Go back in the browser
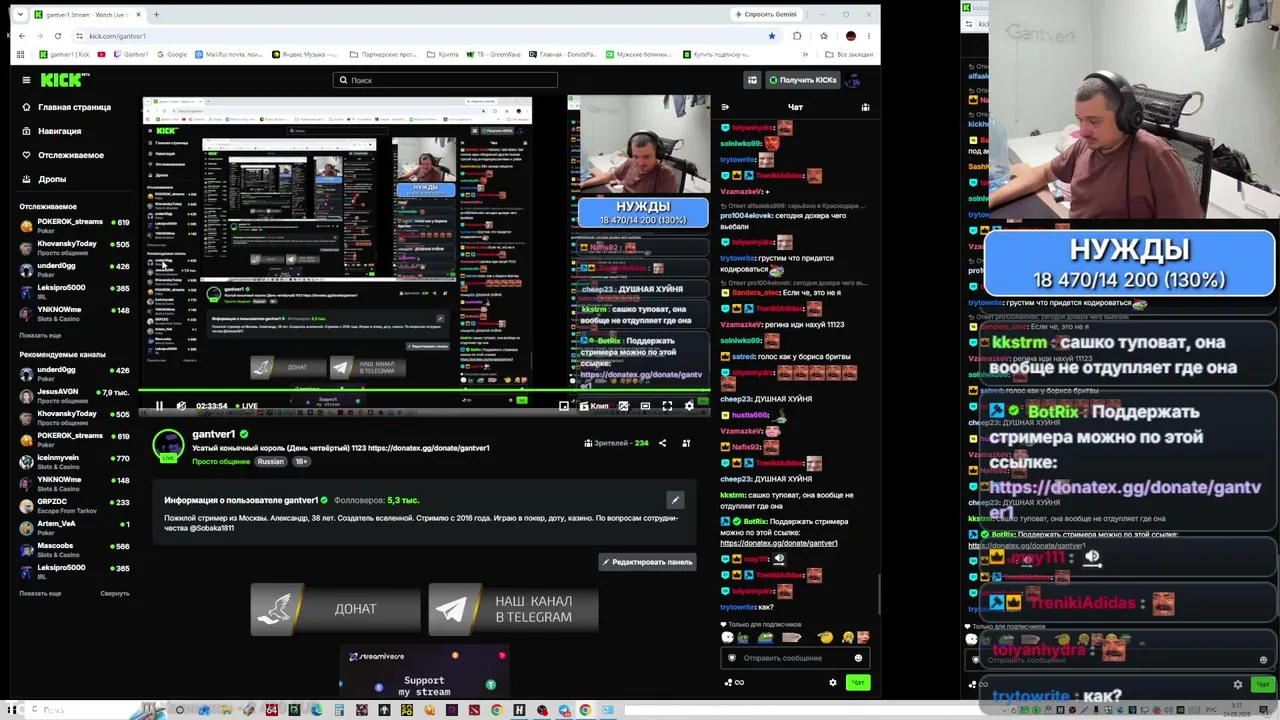This screenshot has height=720, width=1280. point(22,36)
